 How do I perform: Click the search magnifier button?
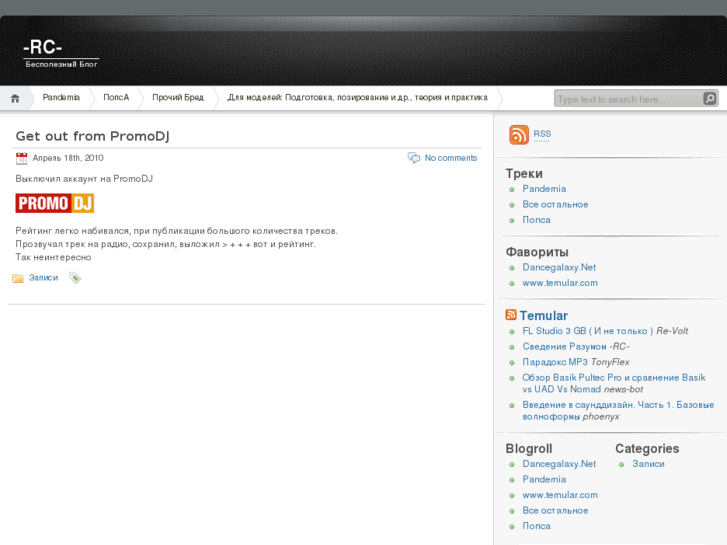tap(709, 98)
